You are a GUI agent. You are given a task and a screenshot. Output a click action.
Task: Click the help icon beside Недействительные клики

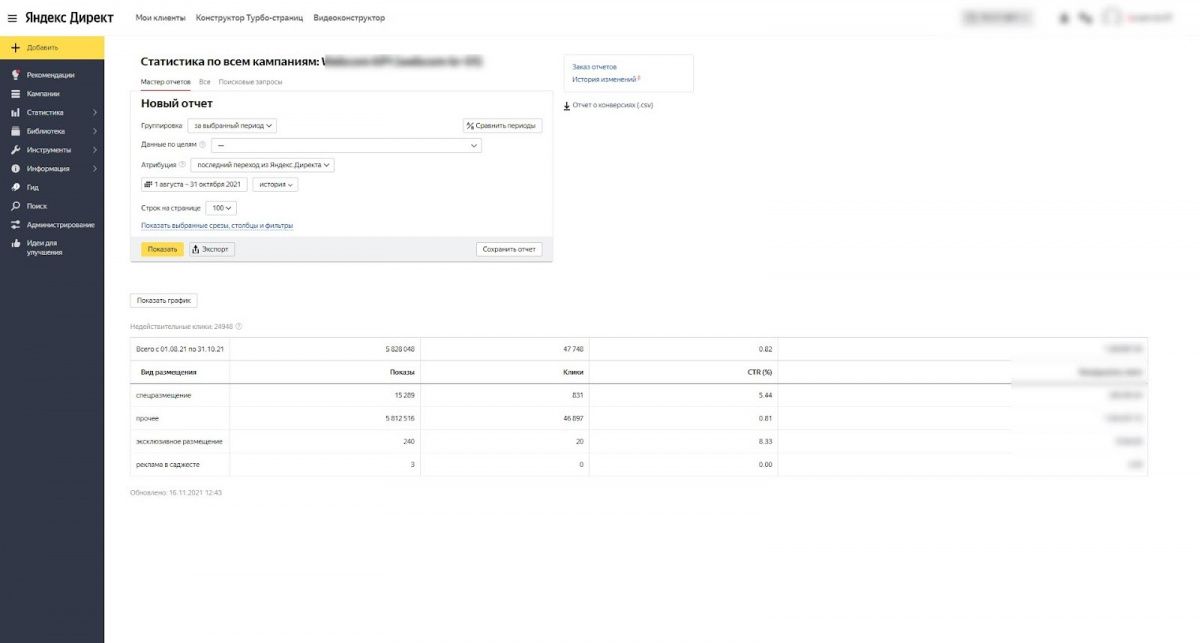239,326
